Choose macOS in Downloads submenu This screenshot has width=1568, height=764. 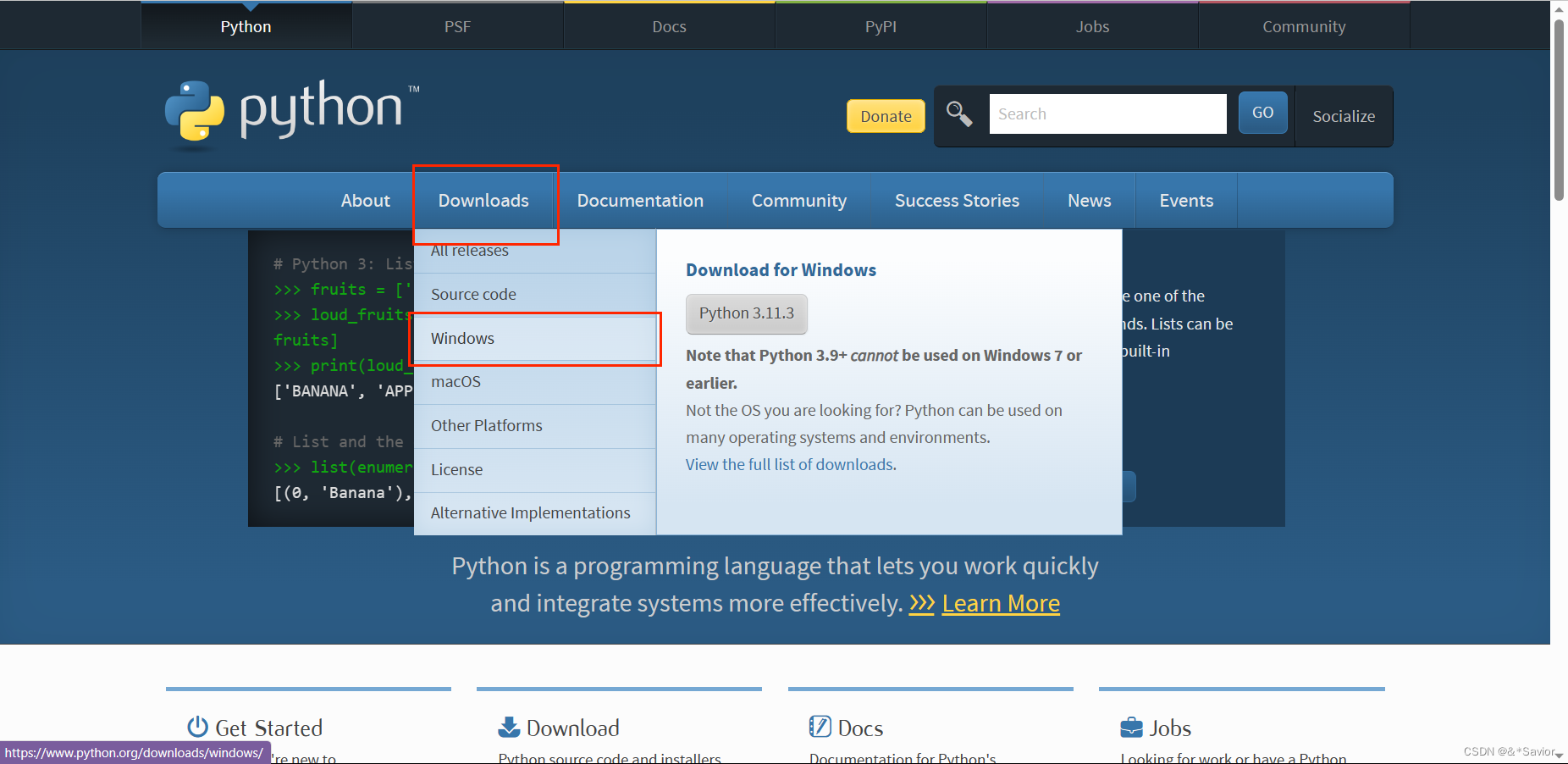pos(535,382)
